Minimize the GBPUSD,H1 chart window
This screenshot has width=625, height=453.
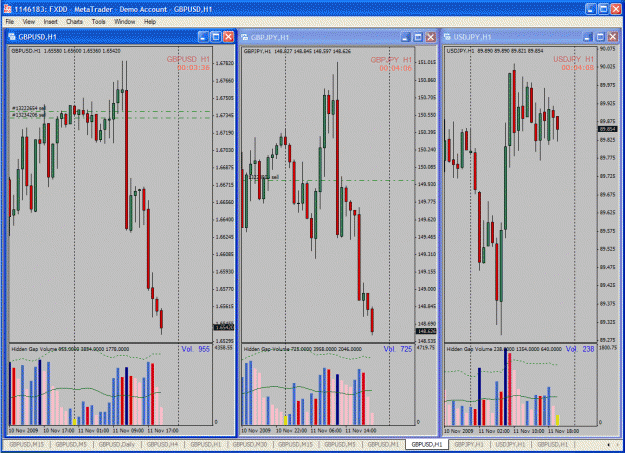coord(203,37)
